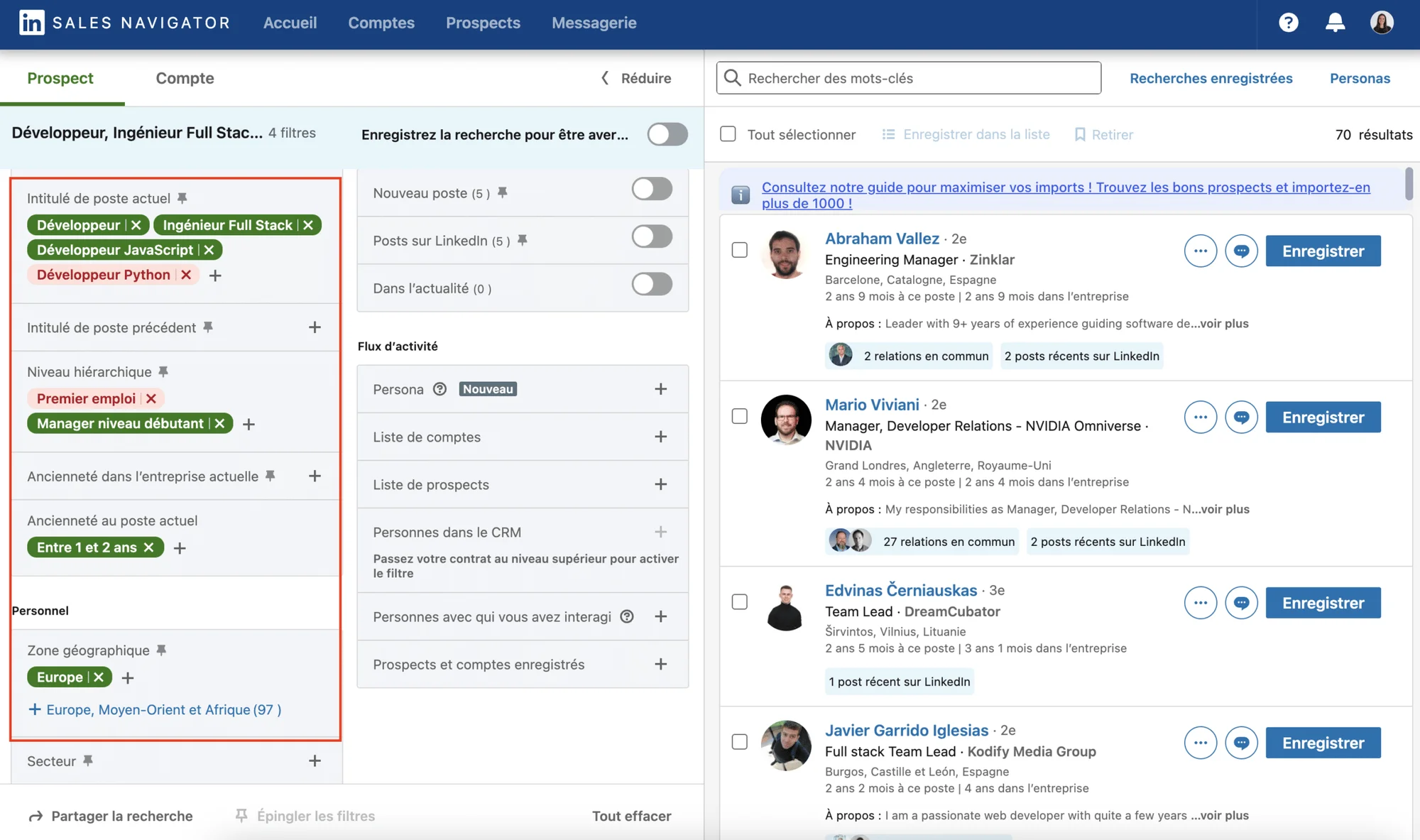Save Abraham Vallez with Enregistrer
The width and height of the screenshot is (1420, 840).
point(1323,251)
